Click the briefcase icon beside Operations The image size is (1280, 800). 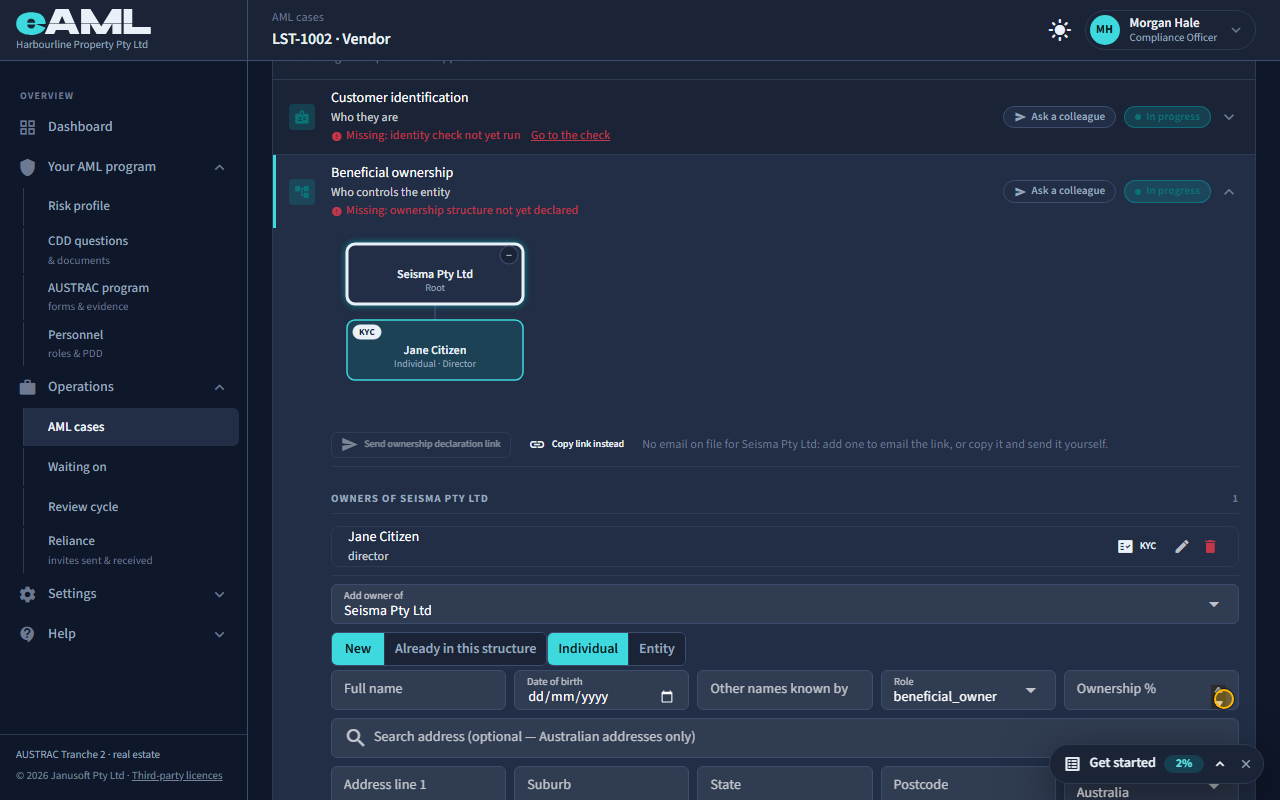pyautogui.click(x=28, y=387)
